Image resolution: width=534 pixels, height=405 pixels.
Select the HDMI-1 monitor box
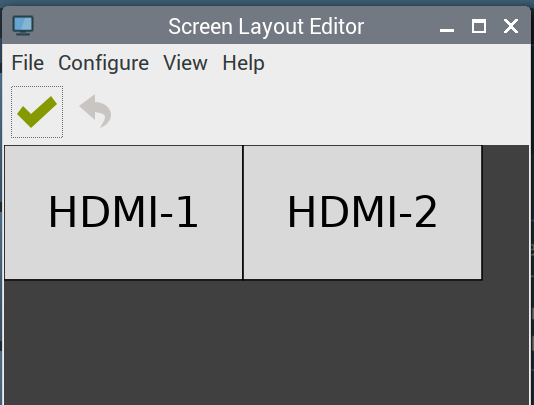(x=123, y=213)
